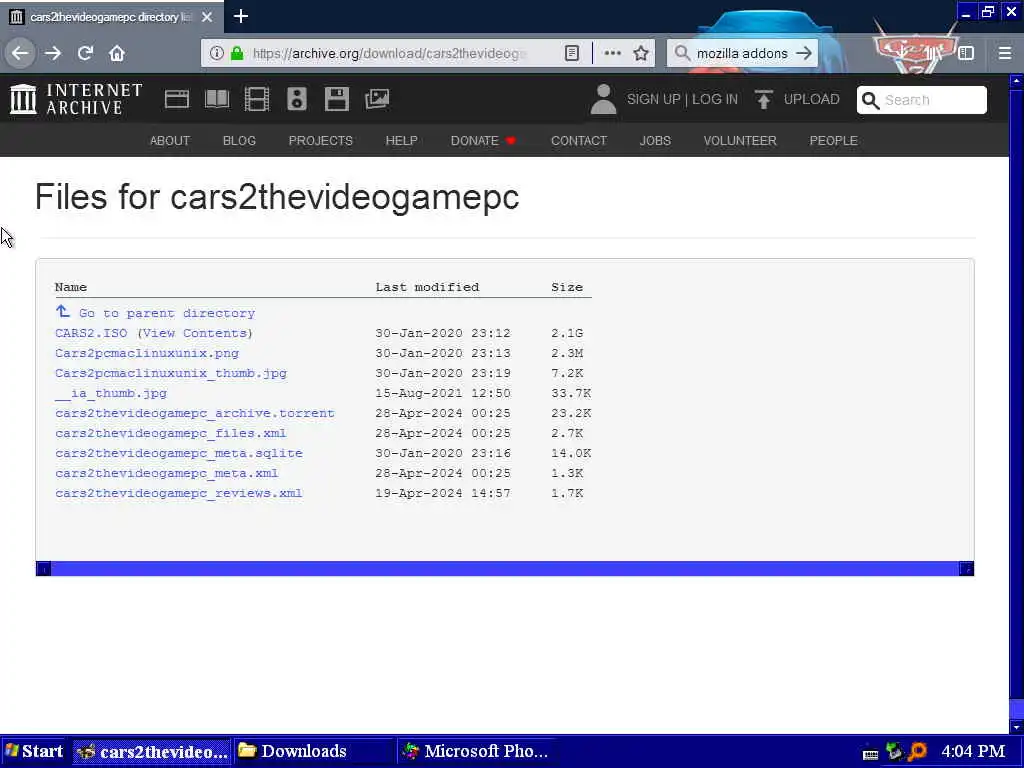Open __ia_thumb.jpg file link
1024x768 pixels.
pyautogui.click(x=111, y=393)
